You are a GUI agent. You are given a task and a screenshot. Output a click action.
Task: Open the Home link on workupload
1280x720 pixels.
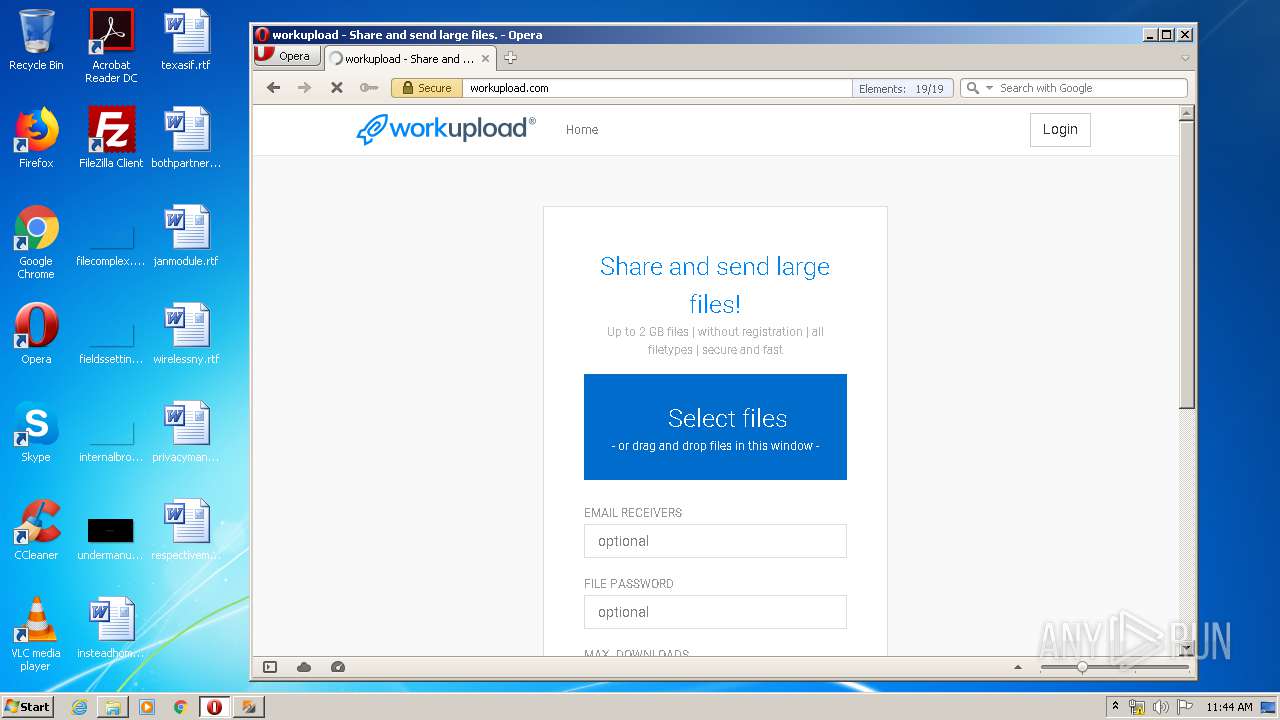(582, 130)
